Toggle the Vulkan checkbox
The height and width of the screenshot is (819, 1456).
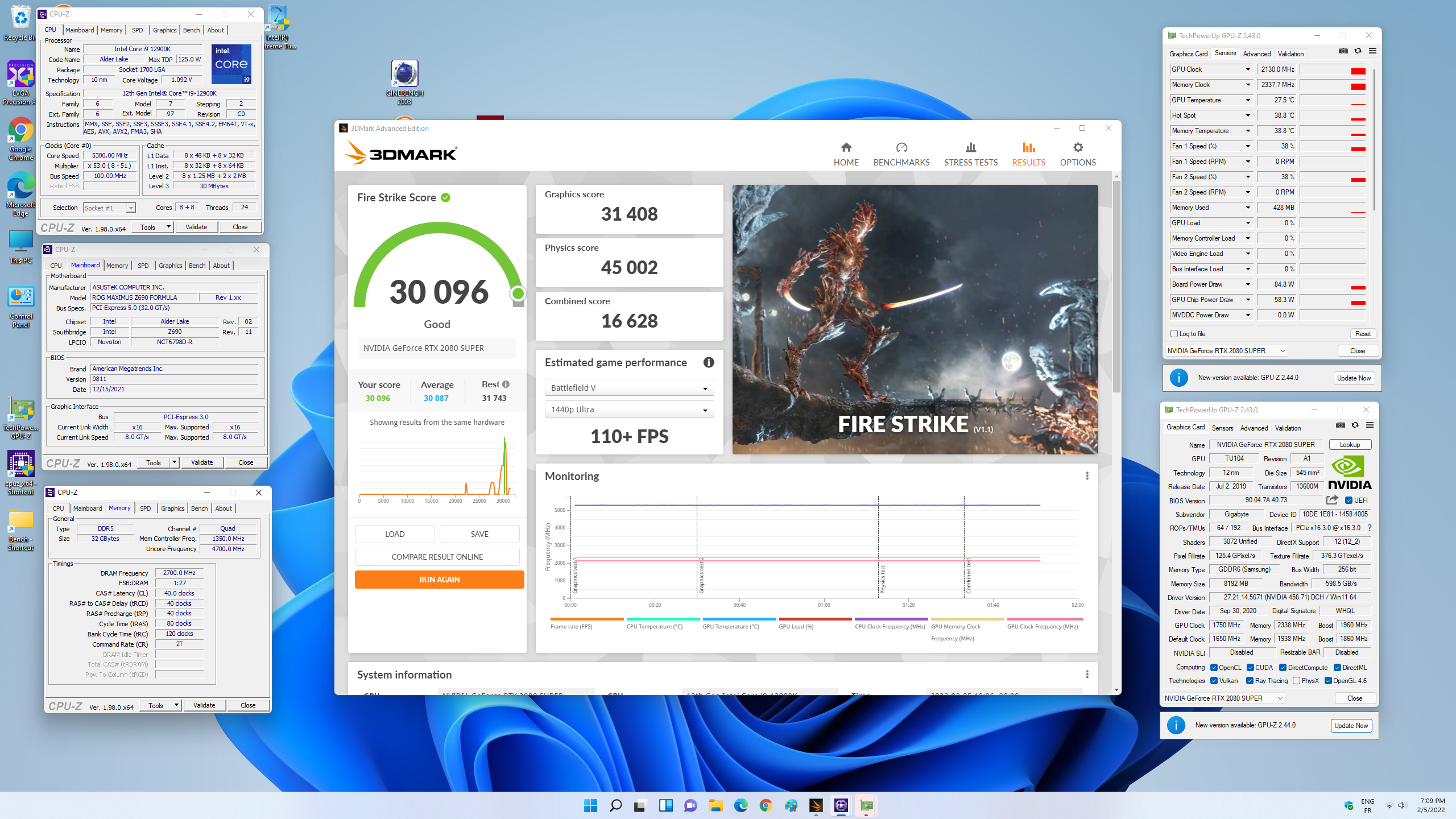pos(1214,681)
